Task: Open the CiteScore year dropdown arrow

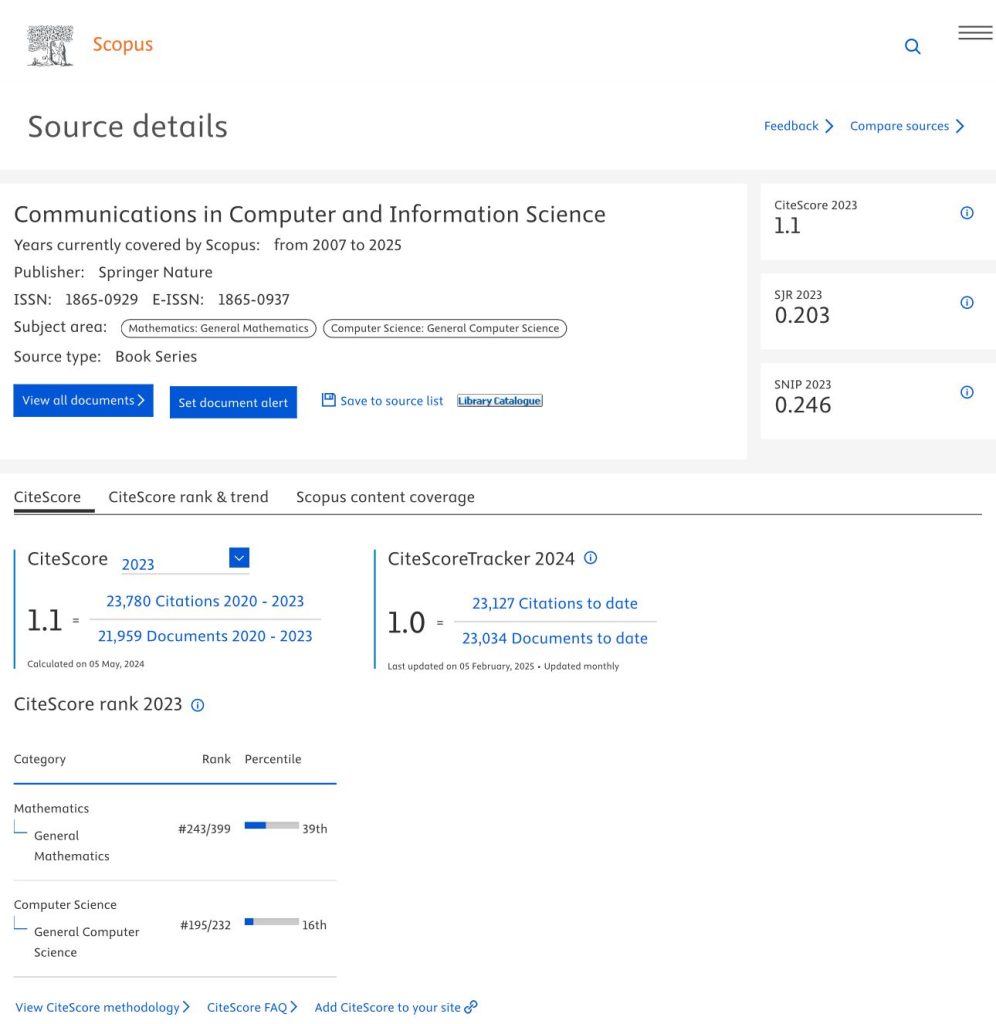Action: [x=239, y=558]
